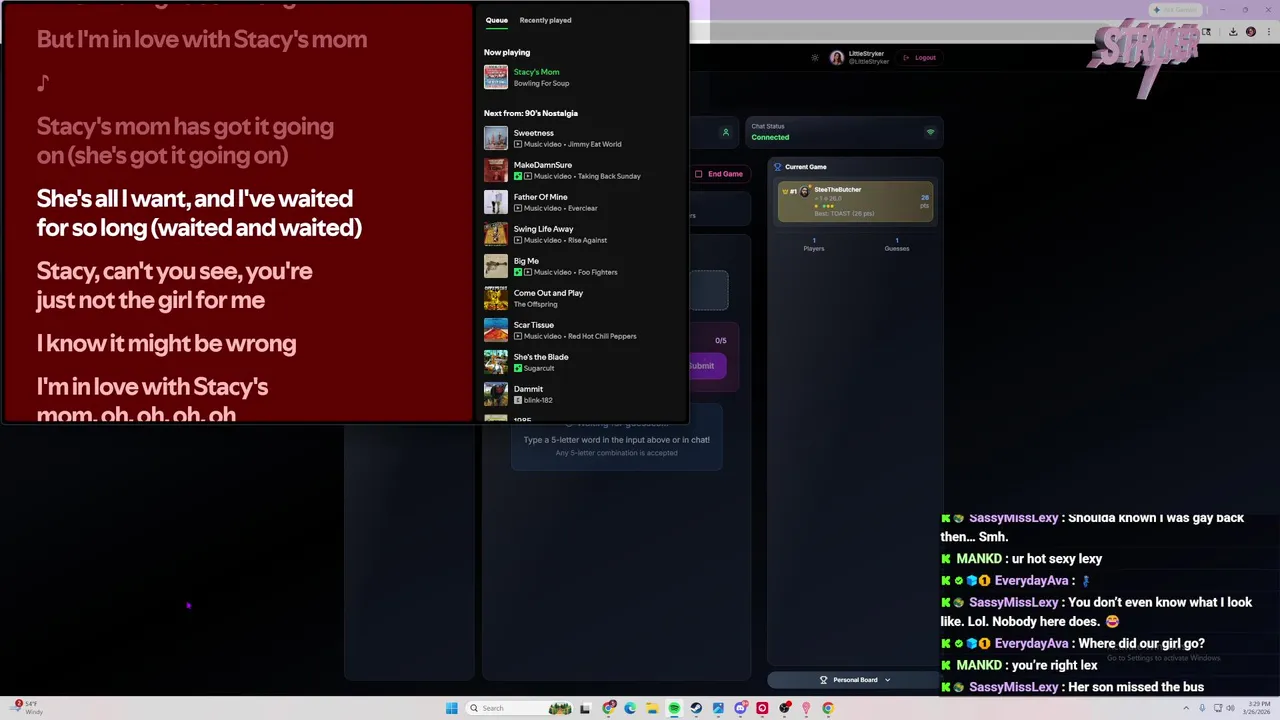Click the Players count stat

pyautogui.click(x=814, y=244)
